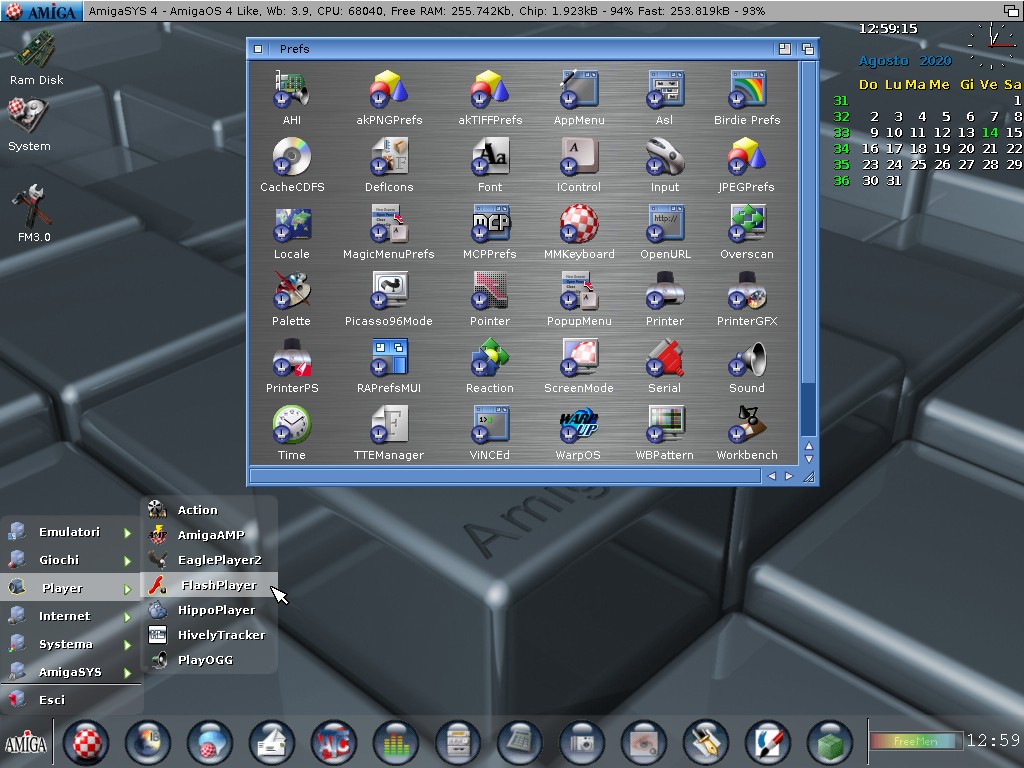This screenshot has width=1024, height=768.
Task: Click the Prefs window scroll down arrow
Action: [x=808, y=460]
